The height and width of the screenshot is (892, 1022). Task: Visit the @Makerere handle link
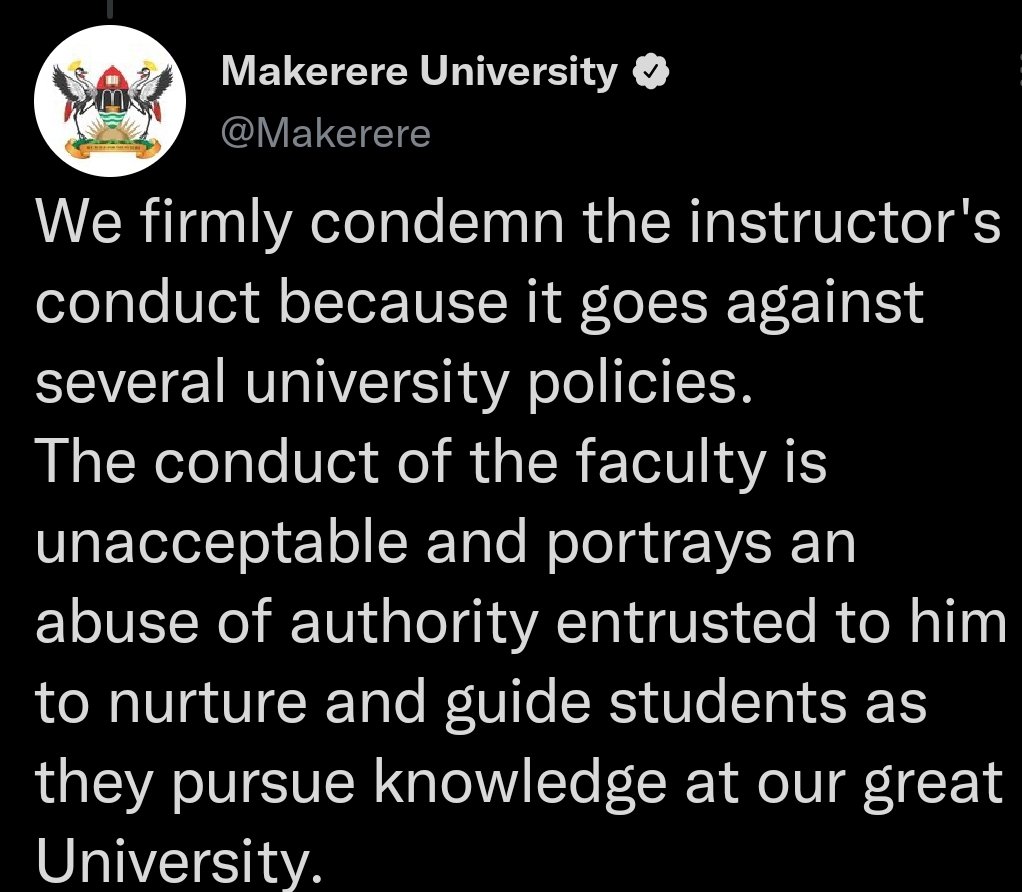click(326, 134)
